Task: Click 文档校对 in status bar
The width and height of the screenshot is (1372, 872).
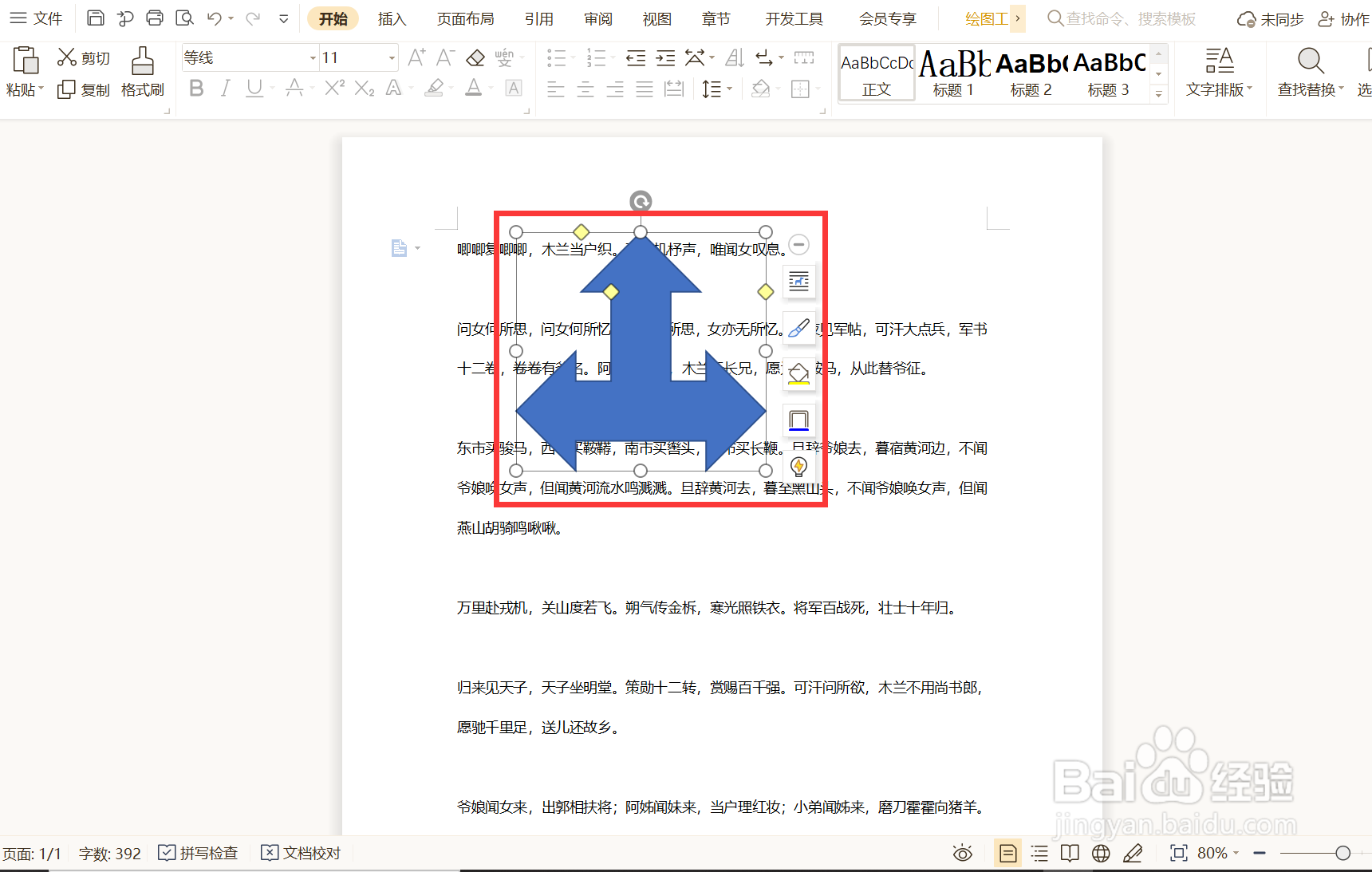Action: click(302, 853)
